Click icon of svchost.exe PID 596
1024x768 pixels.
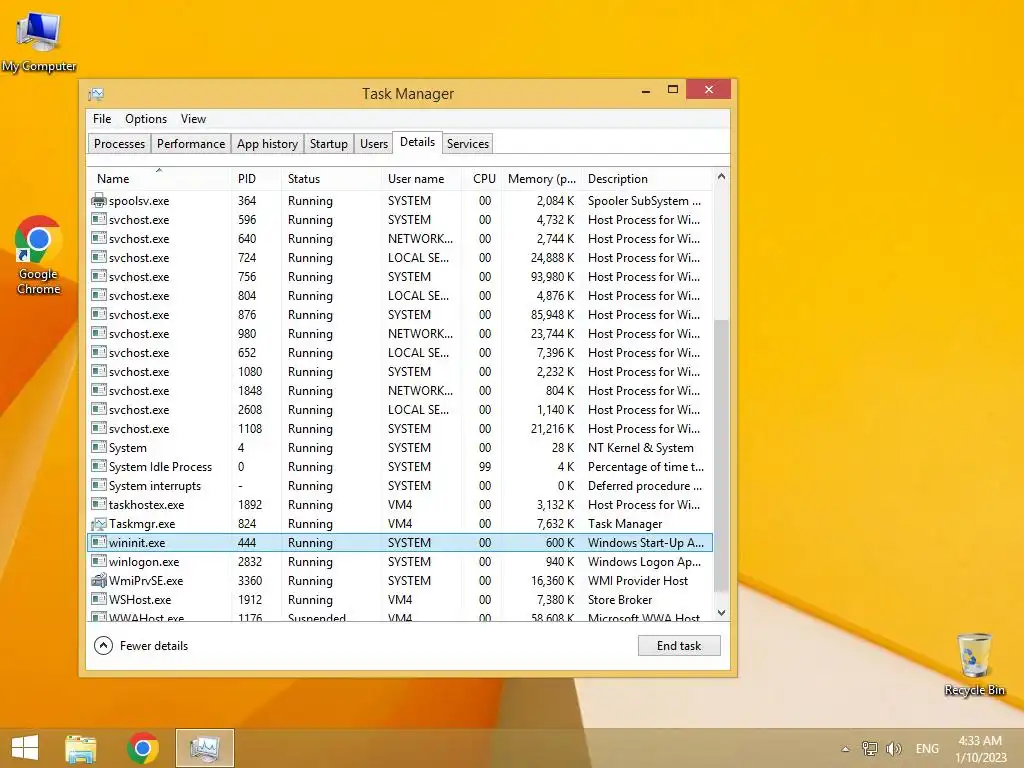point(99,219)
